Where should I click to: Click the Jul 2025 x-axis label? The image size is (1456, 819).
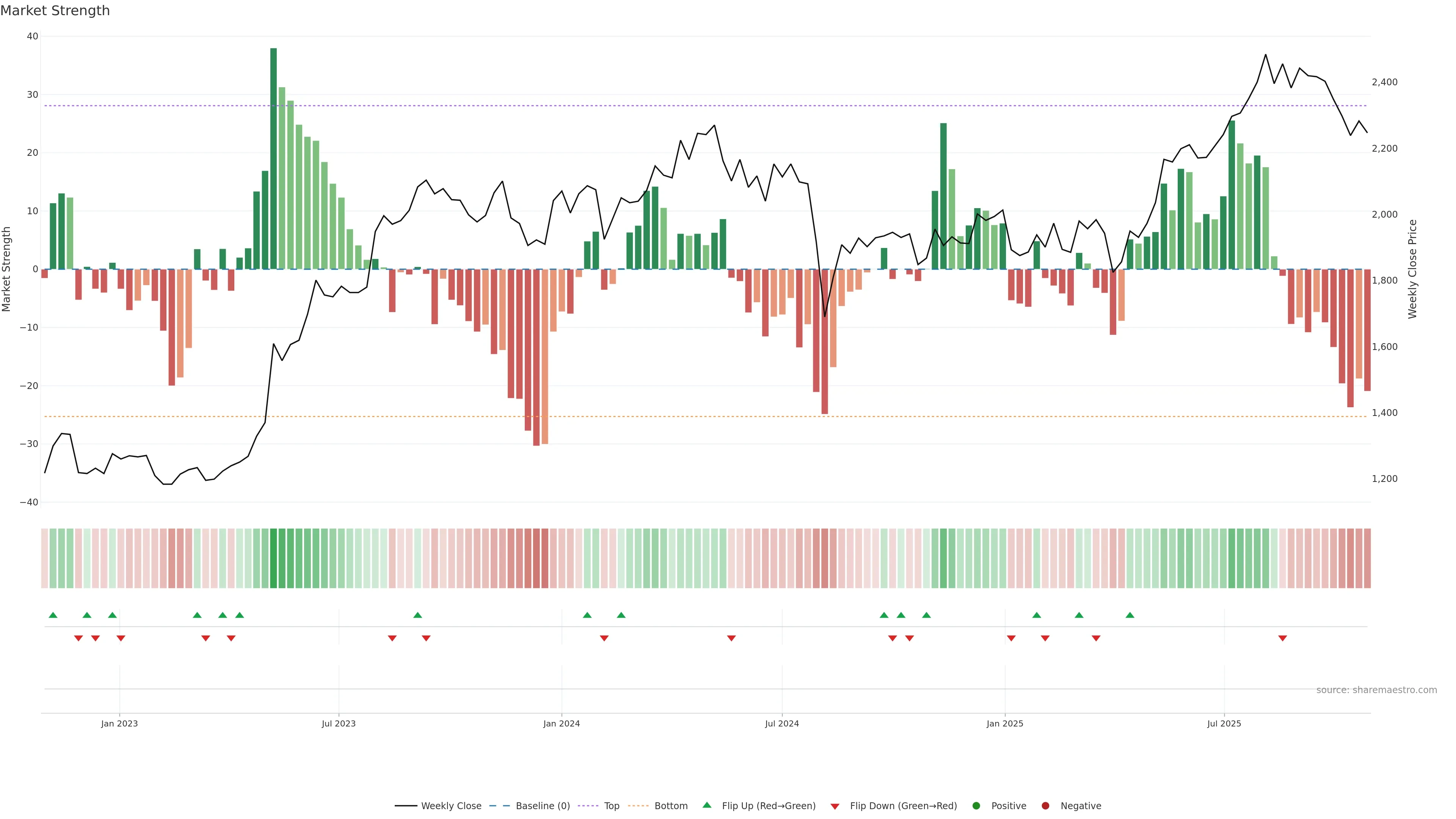click(x=1224, y=723)
